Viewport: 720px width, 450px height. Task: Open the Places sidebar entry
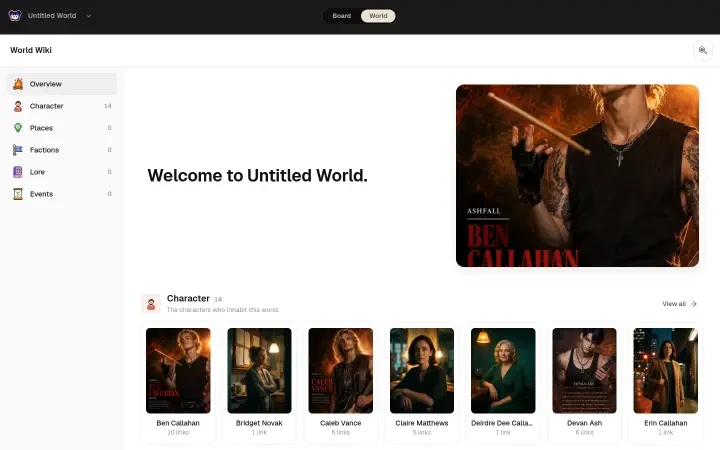tap(62, 128)
